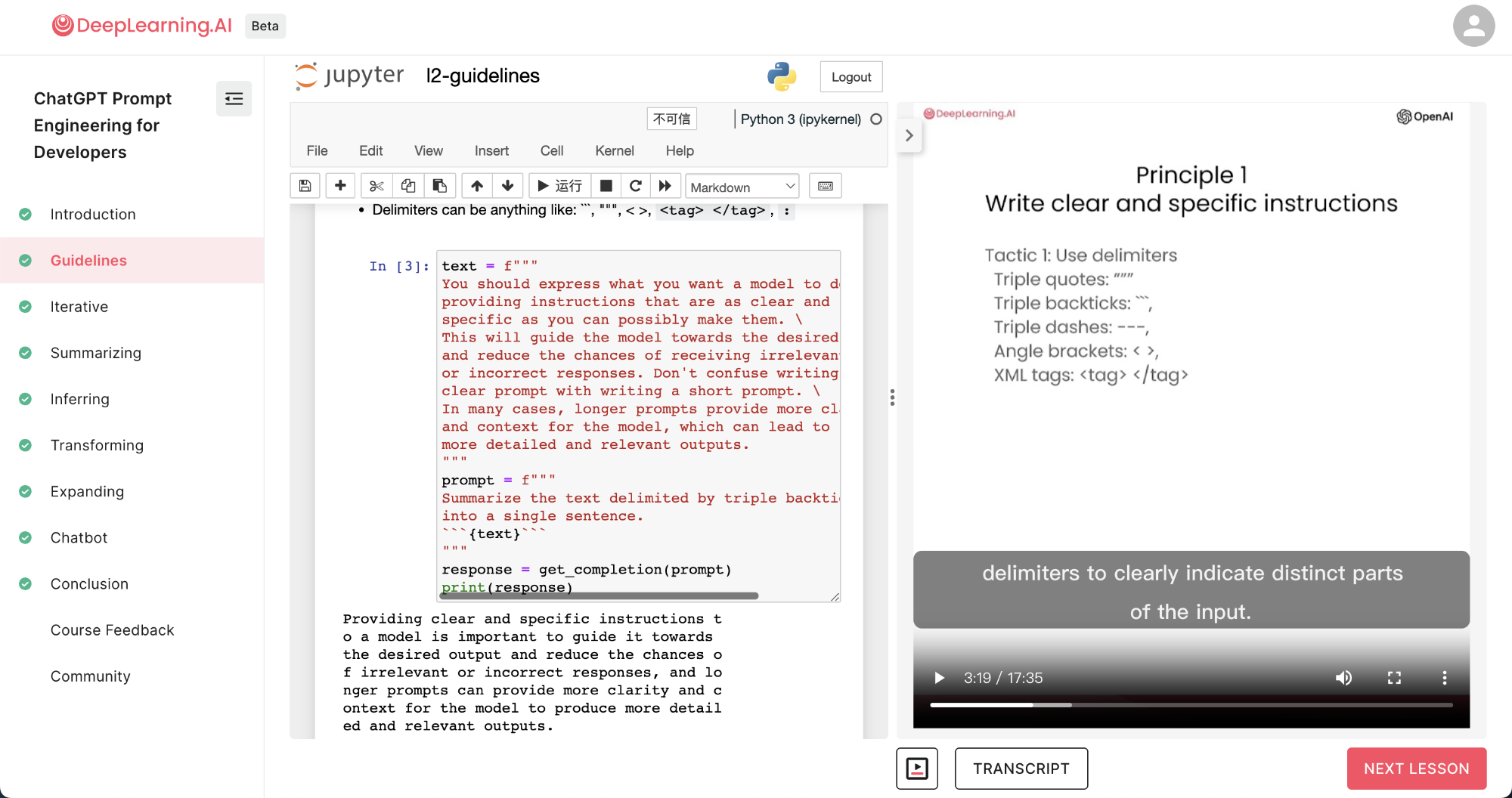This screenshot has width=1512, height=798.
Task: Click the Beta badge
Action: (x=265, y=26)
